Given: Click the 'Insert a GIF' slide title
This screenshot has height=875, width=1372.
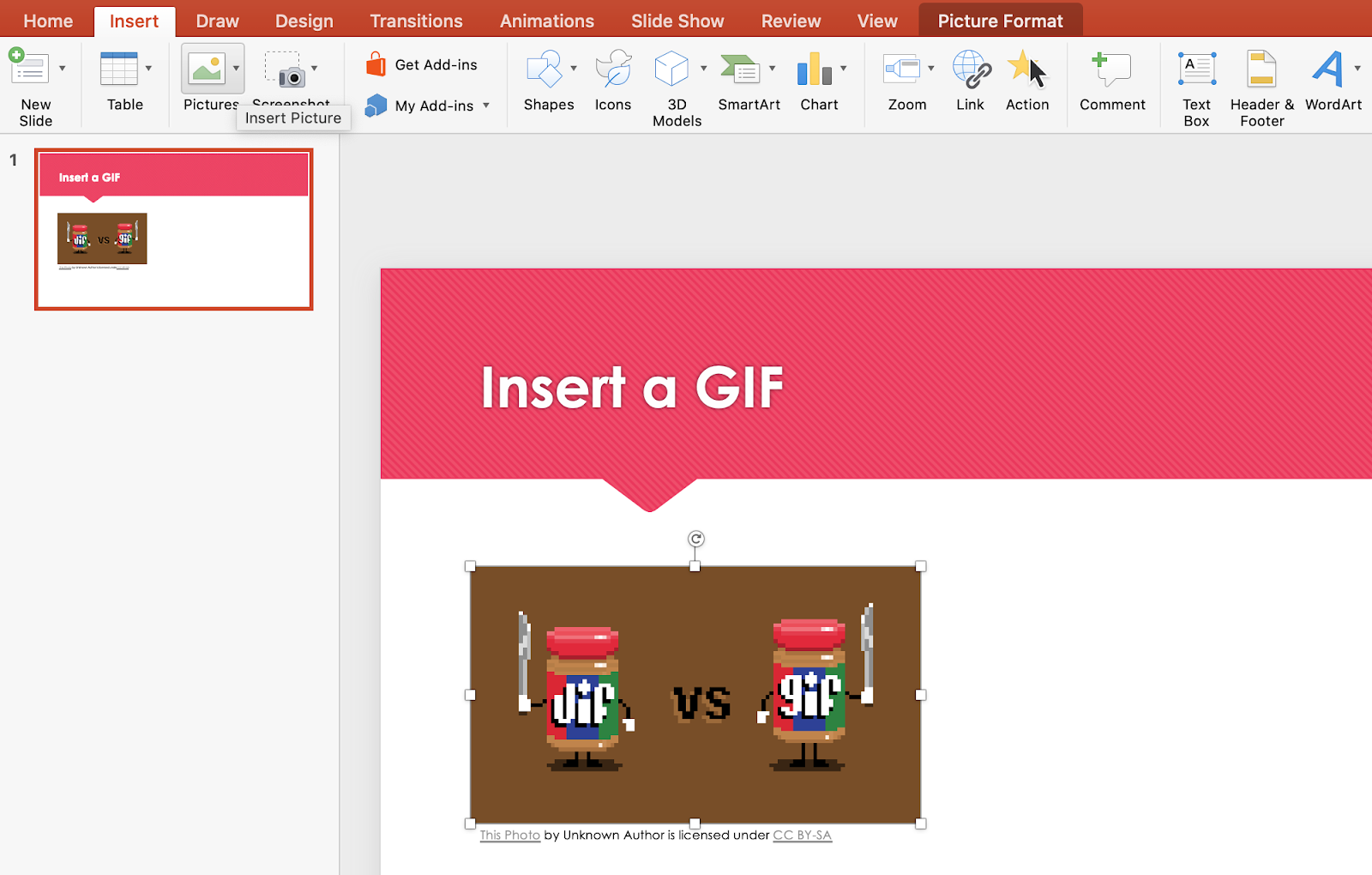Looking at the screenshot, I should [632, 387].
